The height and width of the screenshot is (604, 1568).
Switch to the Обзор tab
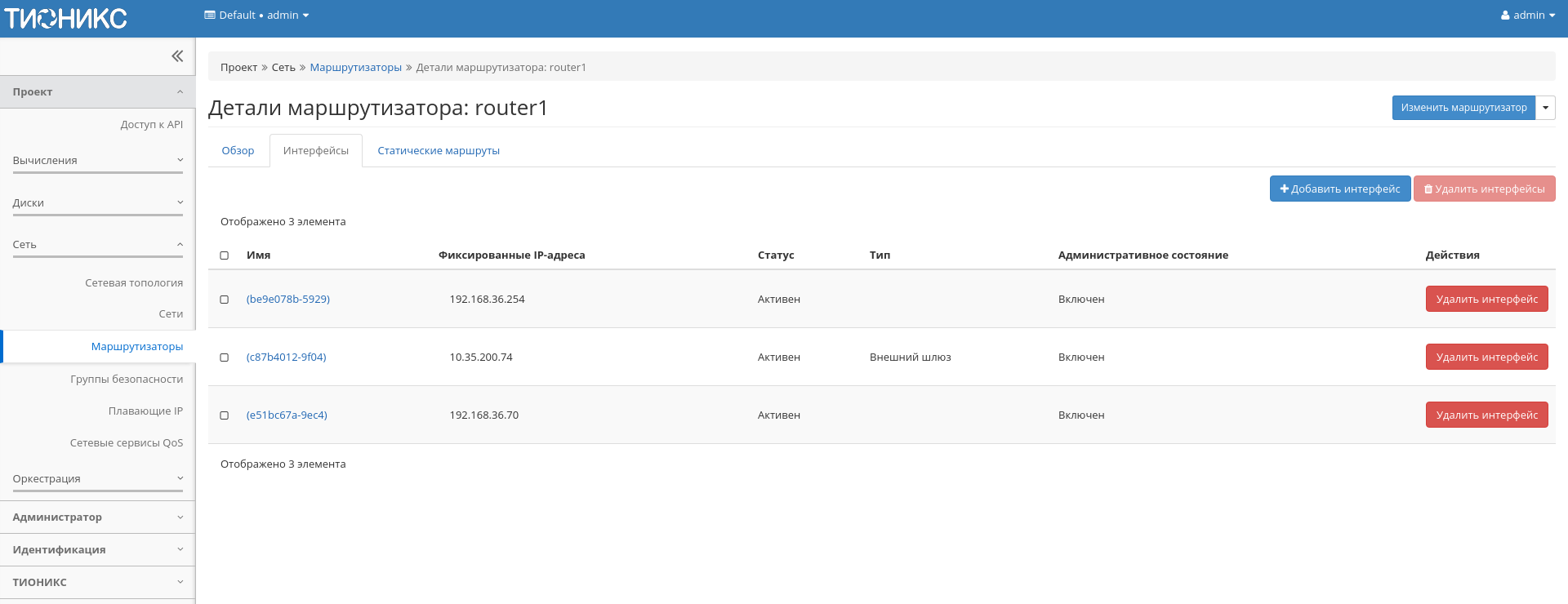click(238, 151)
